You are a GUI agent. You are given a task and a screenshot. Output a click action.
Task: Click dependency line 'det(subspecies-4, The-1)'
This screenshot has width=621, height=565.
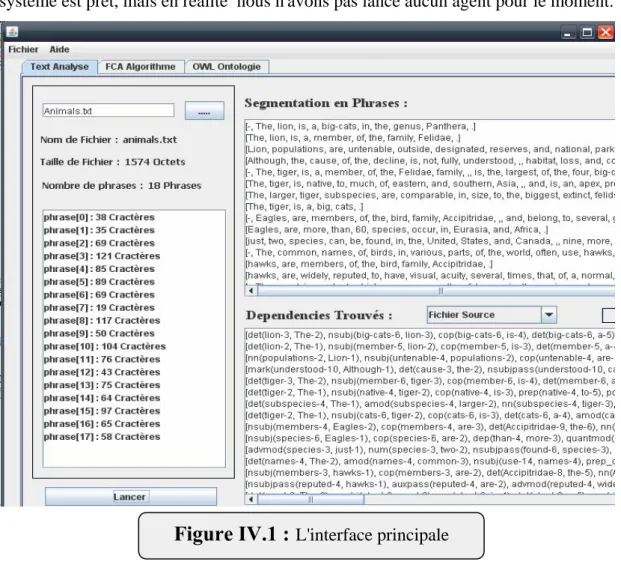click(430, 404)
